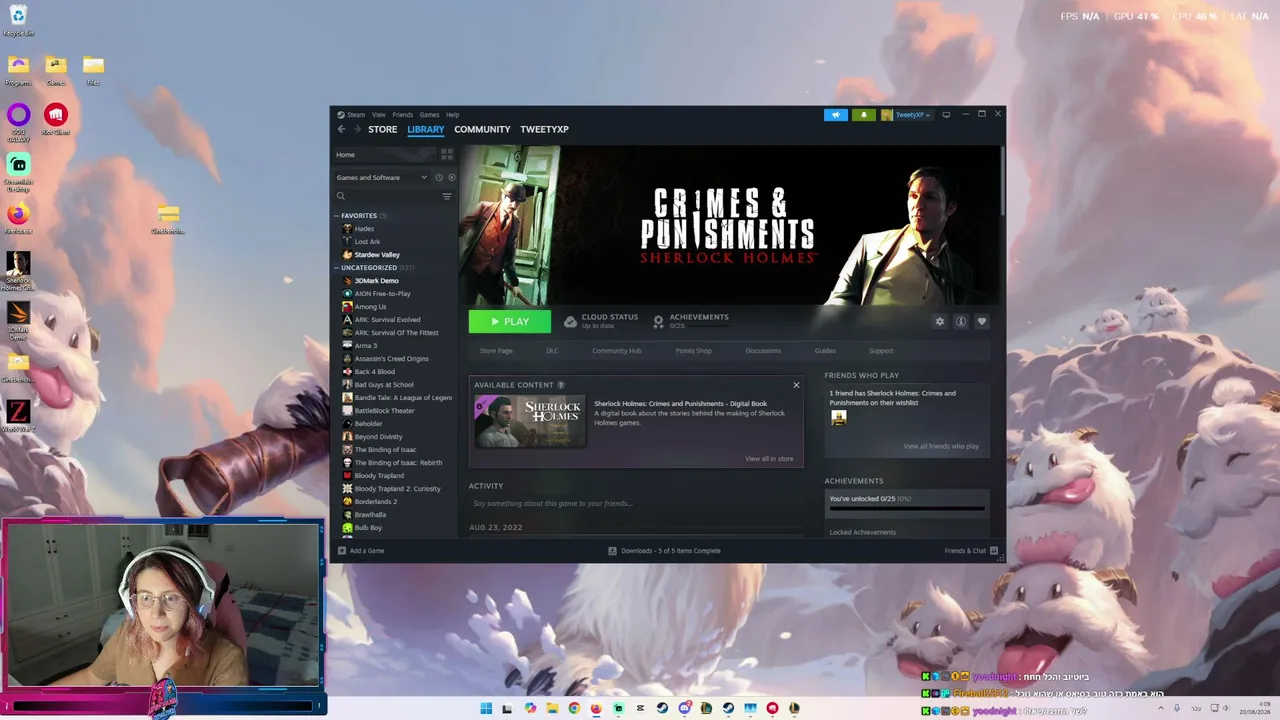The height and width of the screenshot is (720, 1280).
Task: Switch to Big Picture mode icon
Action: click(x=946, y=115)
